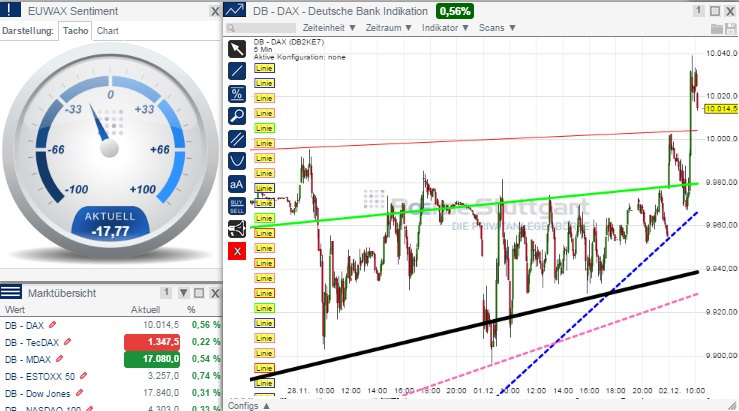
Task: Click the exclamation icon of EUWAX Sentiment
Action: pyautogui.click(x=10, y=10)
